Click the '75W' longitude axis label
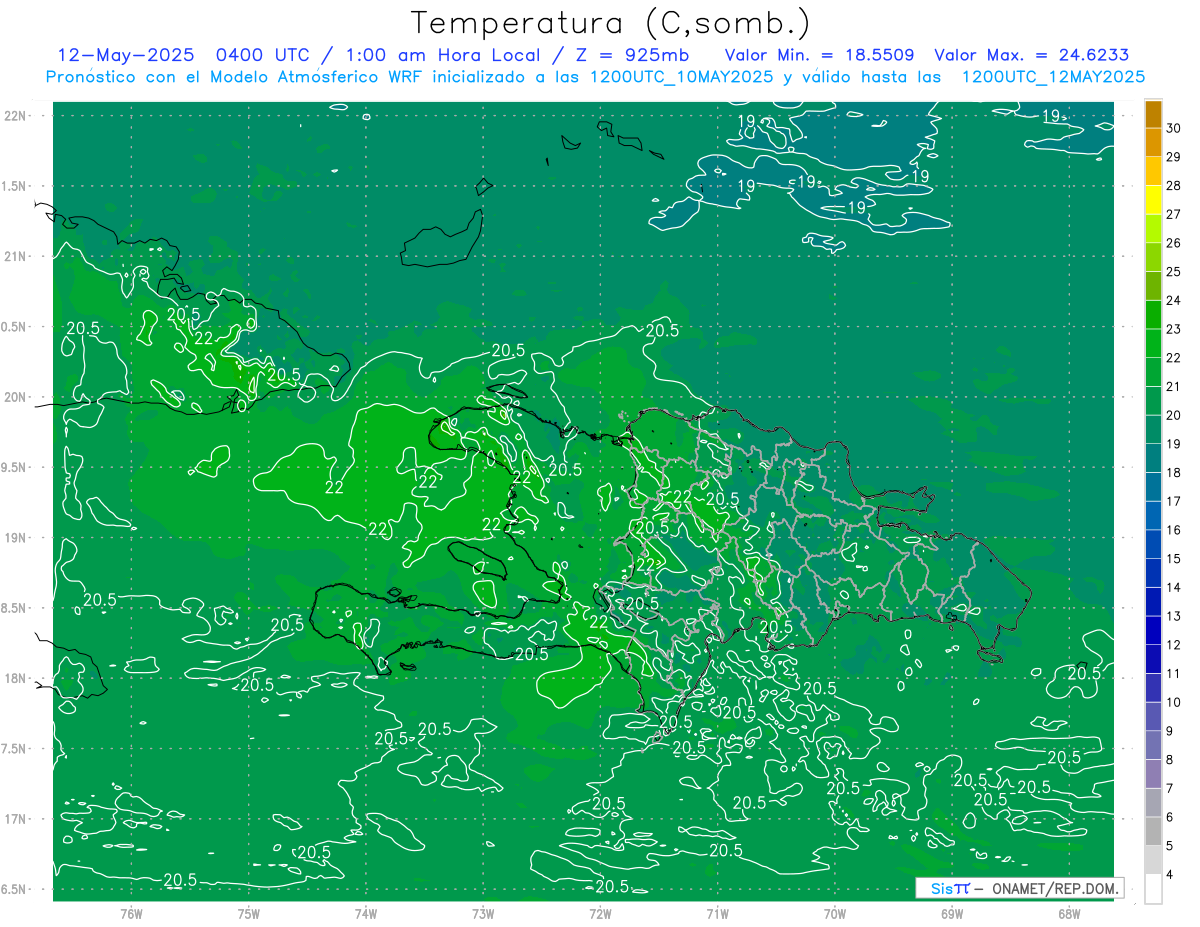 pos(248,914)
